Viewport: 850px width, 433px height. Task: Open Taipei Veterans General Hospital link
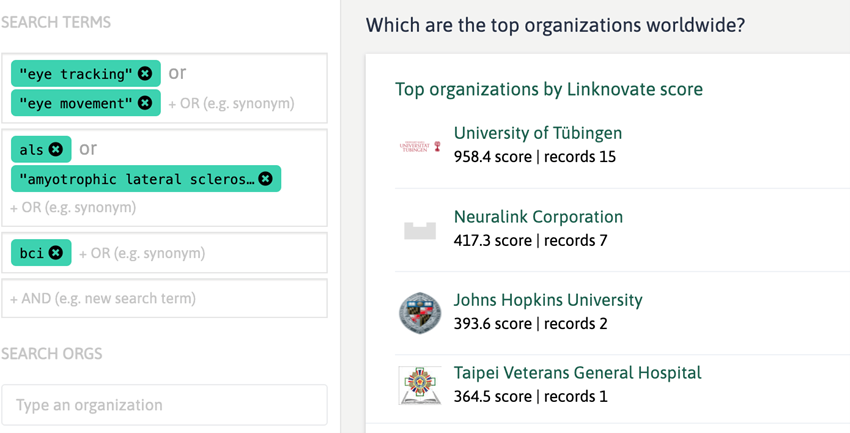577,373
